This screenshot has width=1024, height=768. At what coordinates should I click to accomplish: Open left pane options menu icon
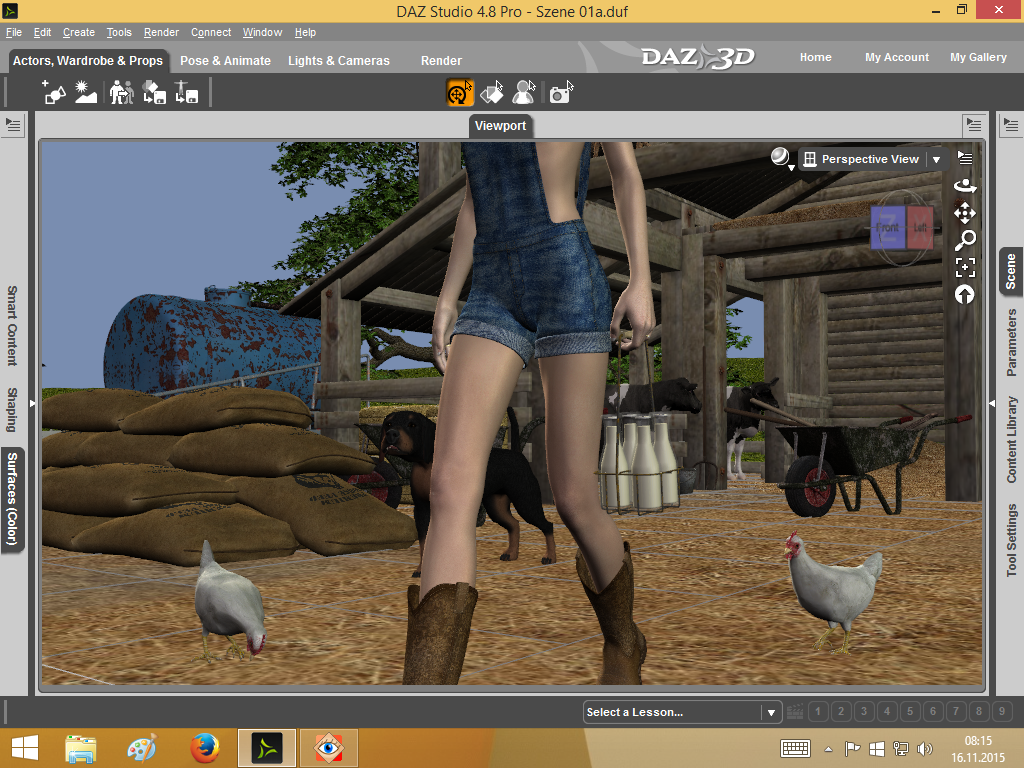tap(13, 124)
